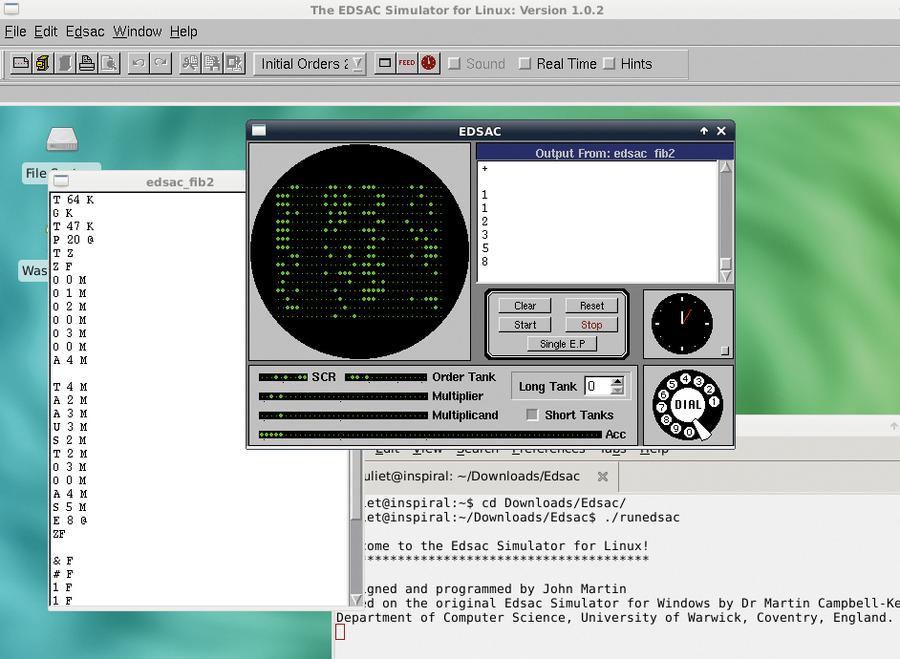Screen dimensions: 900x659
Task: Click the Long Tank number field
Action: point(598,386)
